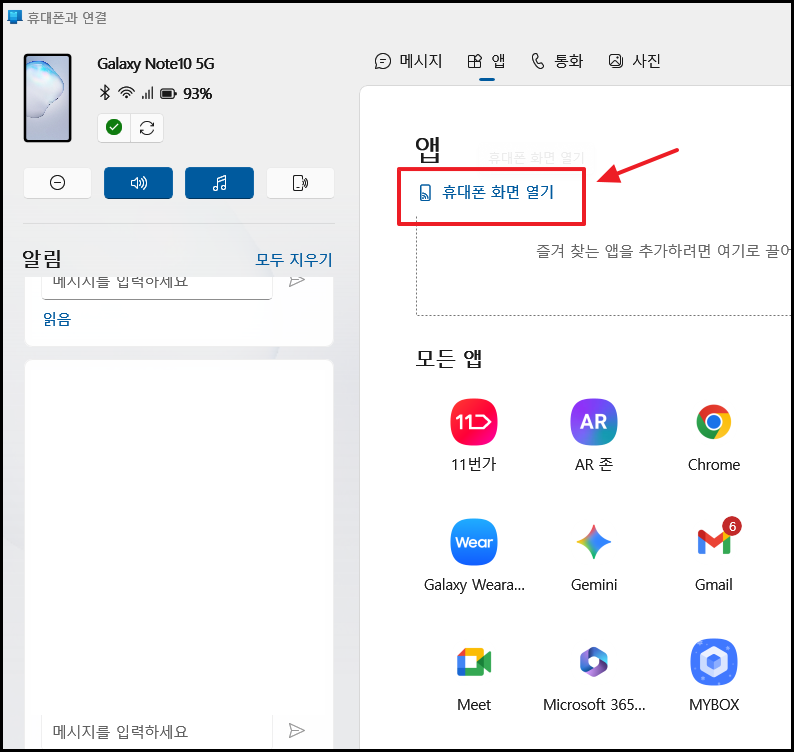The height and width of the screenshot is (752, 794).
Task: Launch the MYBOX app icon
Action: pyautogui.click(x=713, y=662)
